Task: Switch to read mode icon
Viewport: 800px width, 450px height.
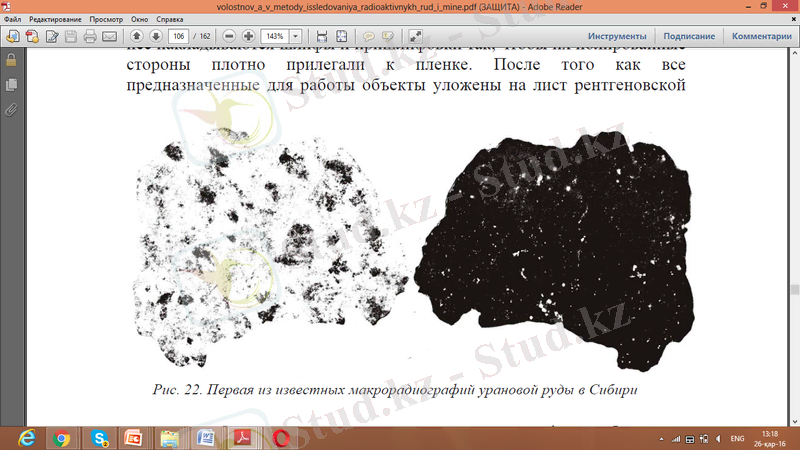Action: [x=416, y=36]
